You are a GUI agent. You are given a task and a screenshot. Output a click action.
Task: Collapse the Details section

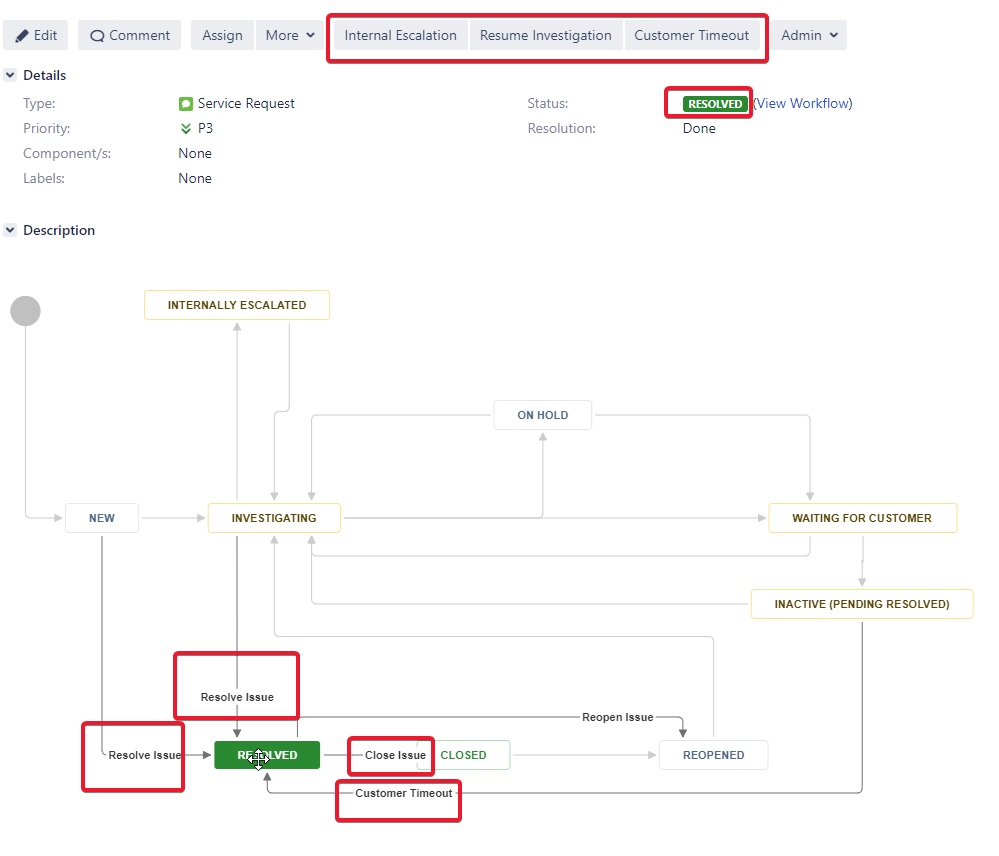pos(10,75)
